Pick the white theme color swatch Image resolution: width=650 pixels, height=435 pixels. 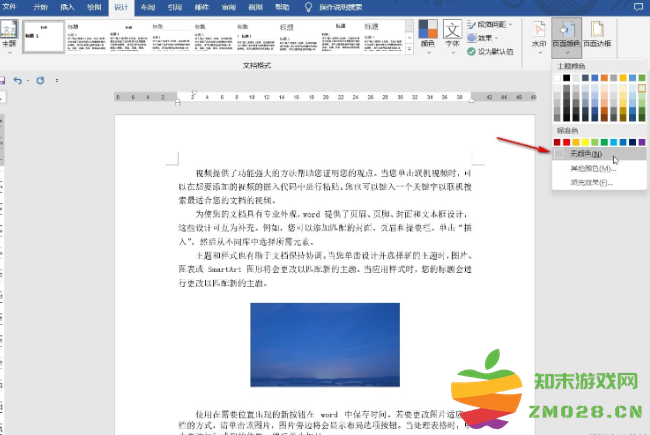[x=557, y=78]
